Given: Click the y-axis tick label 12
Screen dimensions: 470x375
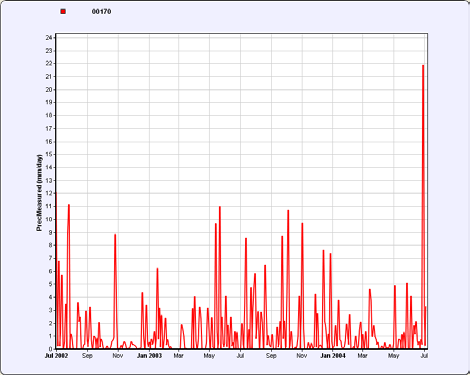Looking at the screenshot, I should pyautogui.click(x=49, y=193).
